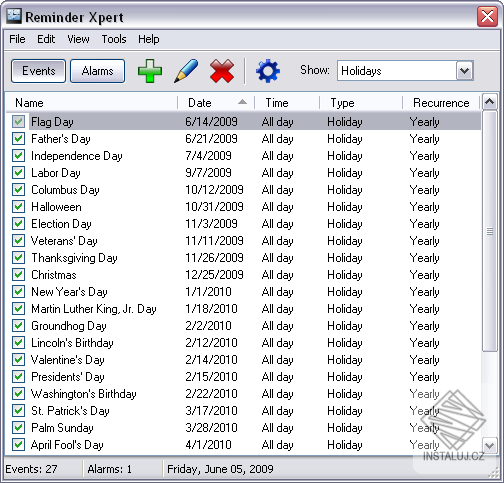Open settings with the blue gear icon
504x483 pixels.
pyautogui.click(x=268, y=71)
